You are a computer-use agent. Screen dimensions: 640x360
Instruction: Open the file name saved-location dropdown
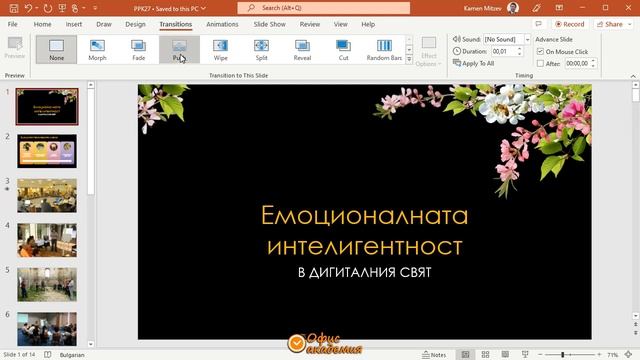point(203,8)
